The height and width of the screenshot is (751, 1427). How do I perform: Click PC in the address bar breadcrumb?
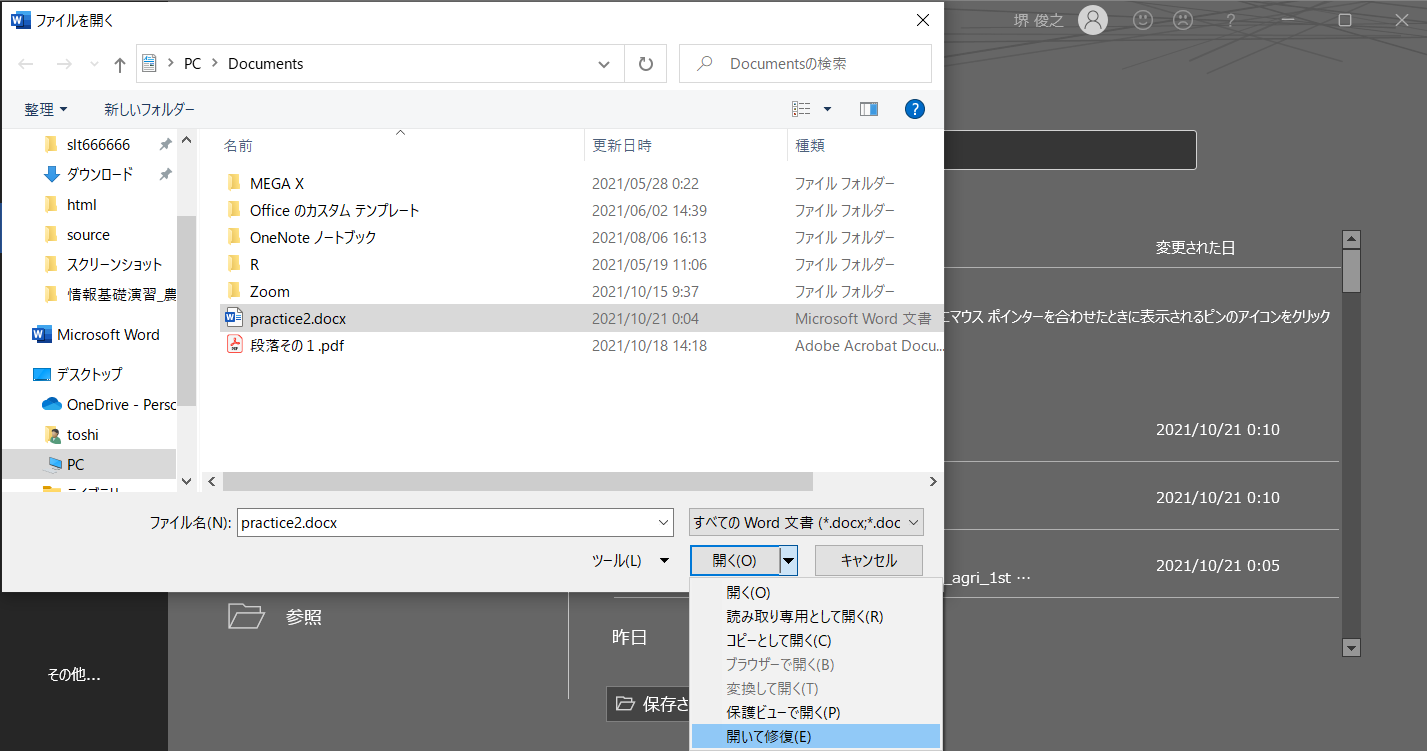point(193,64)
